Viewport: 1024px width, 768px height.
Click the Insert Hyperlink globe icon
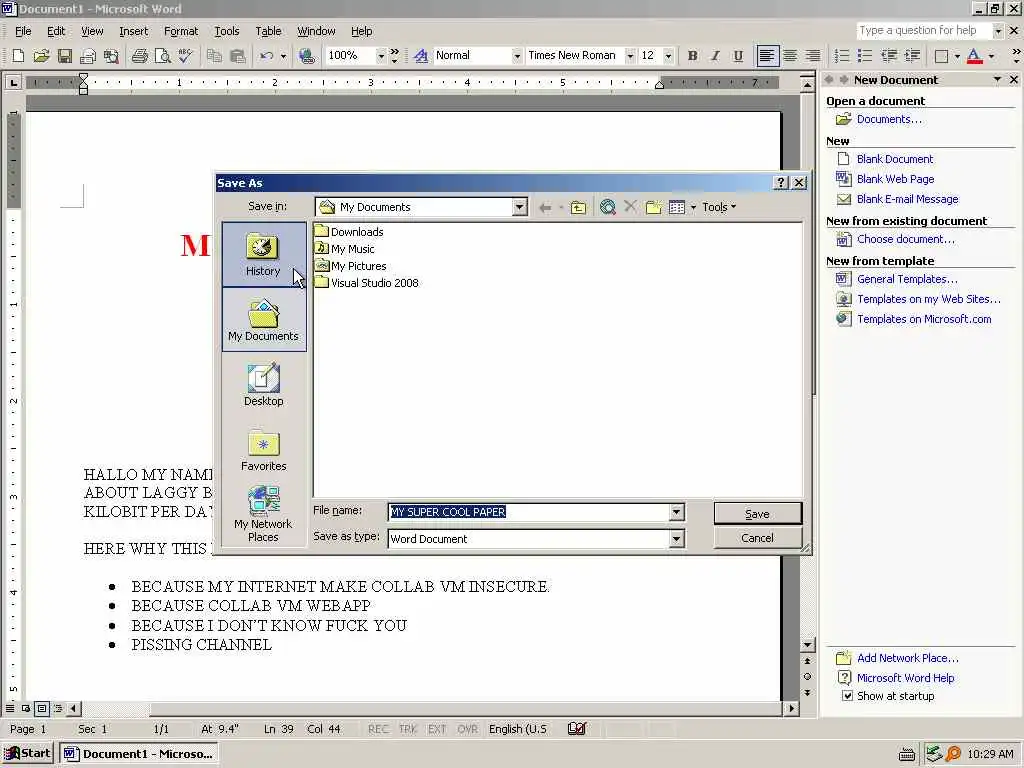coord(306,56)
